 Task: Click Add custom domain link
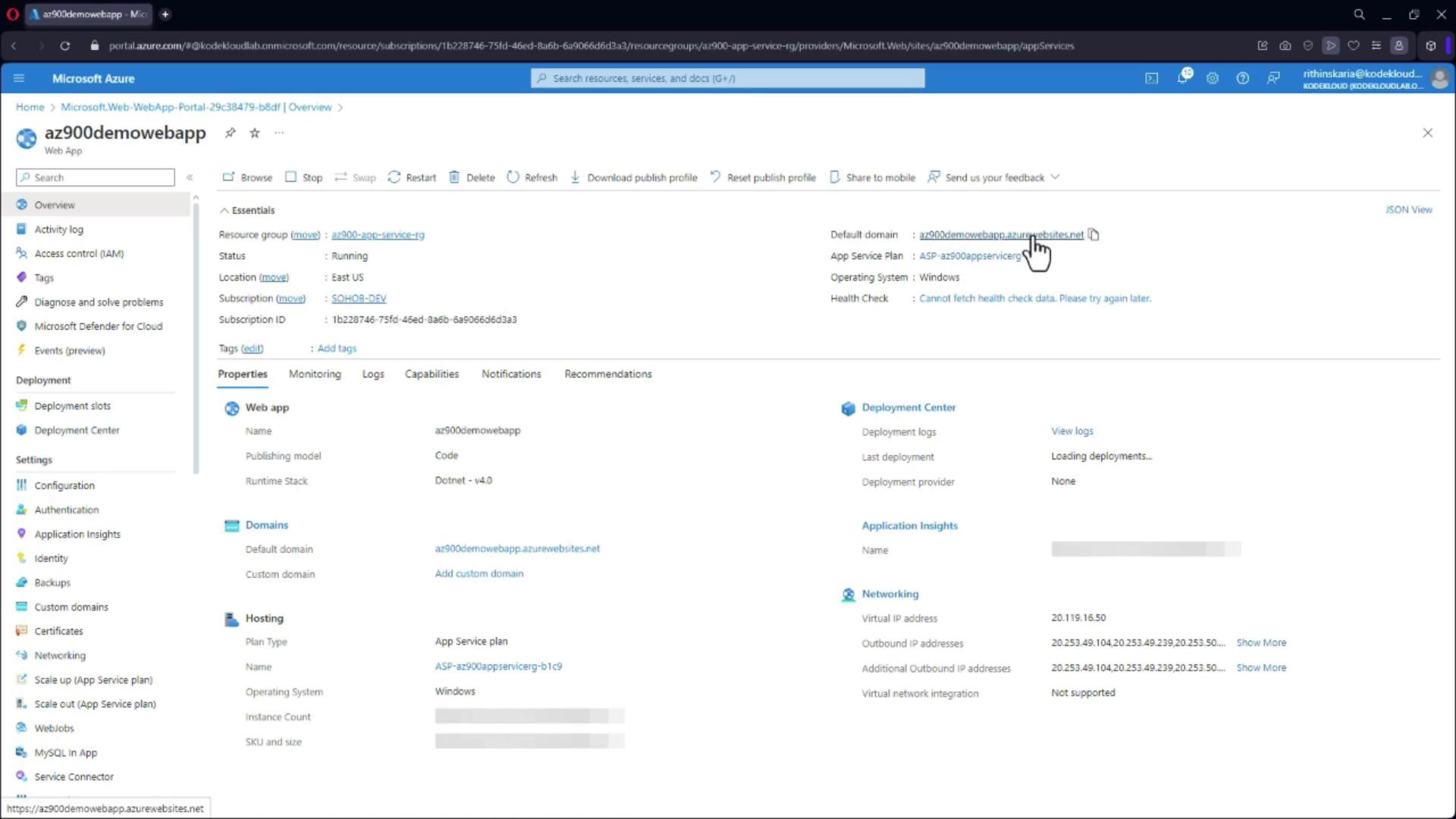coord(479,573)
